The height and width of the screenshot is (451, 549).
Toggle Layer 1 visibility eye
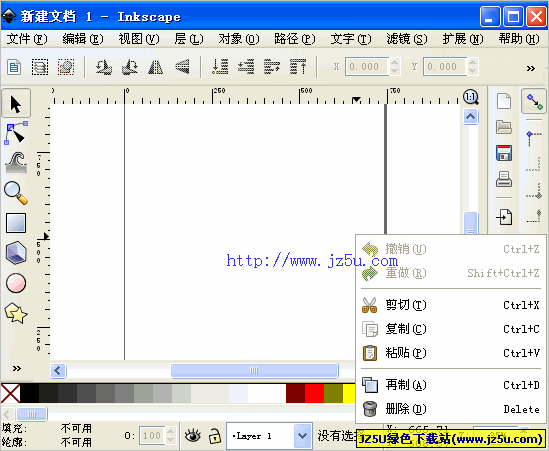point(193,436)
